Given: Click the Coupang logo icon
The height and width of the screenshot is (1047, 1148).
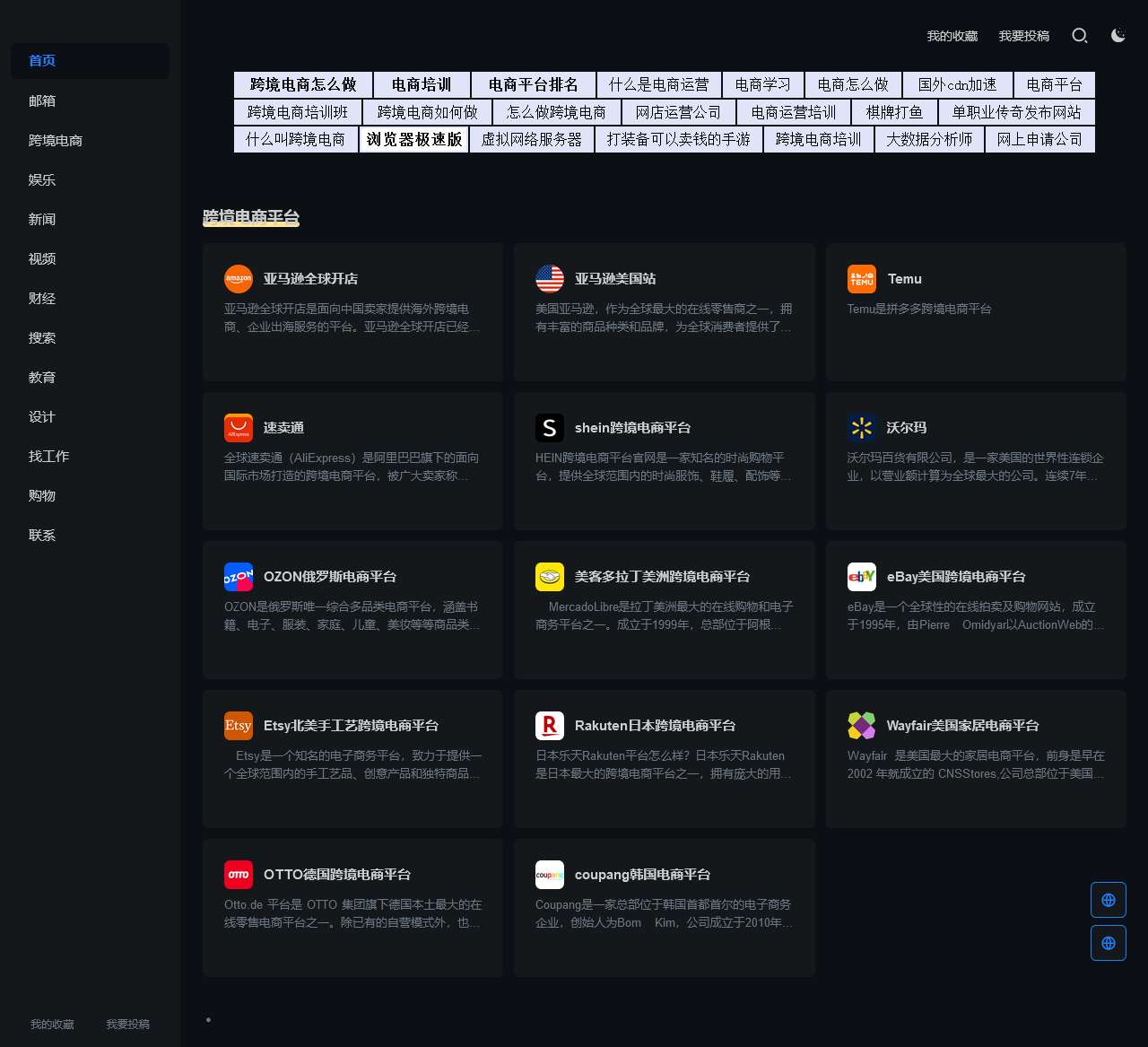Looking at the screenshot, I should pyautogui.click(x=550, y=875).
